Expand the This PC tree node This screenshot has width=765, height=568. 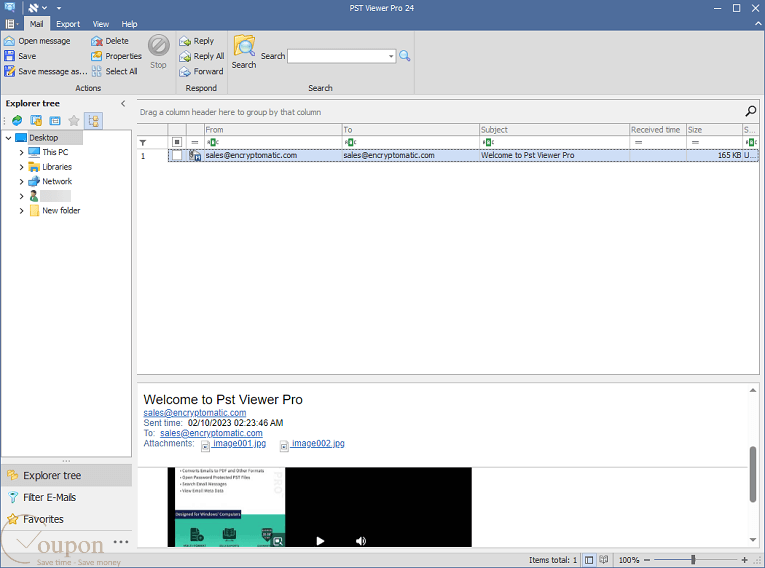21,152
